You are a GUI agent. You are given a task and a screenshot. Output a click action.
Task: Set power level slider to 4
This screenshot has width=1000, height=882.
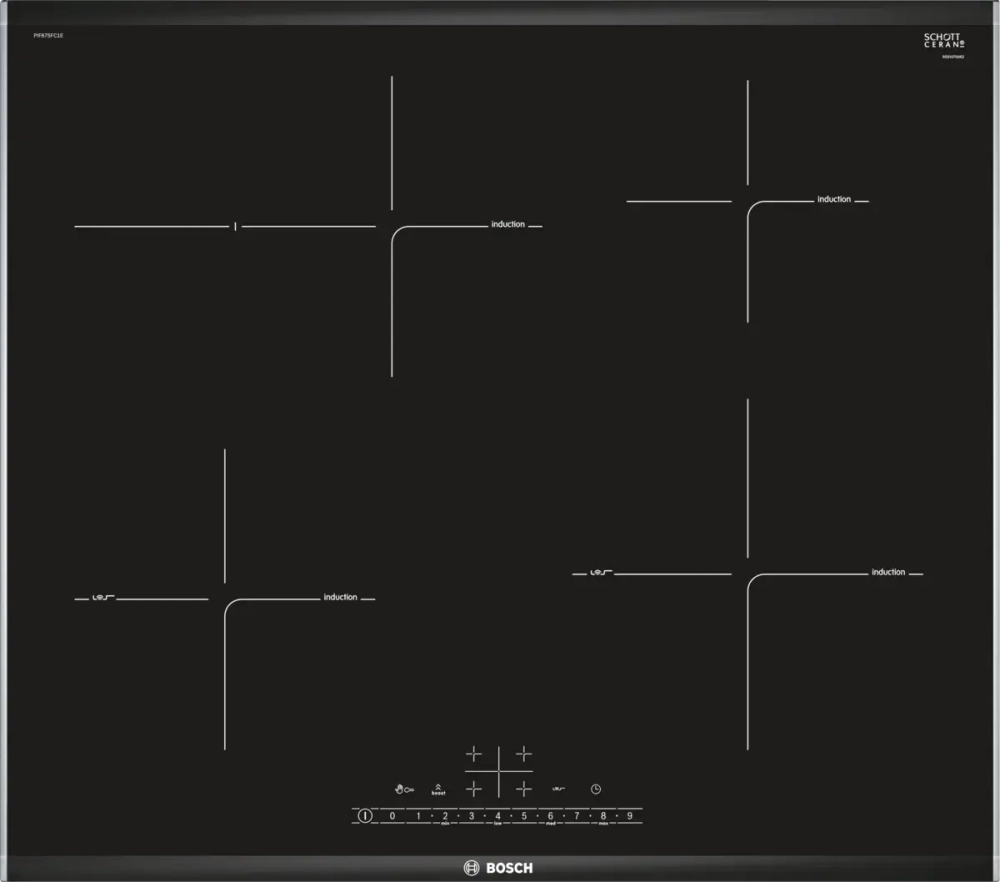click(498, 816)
